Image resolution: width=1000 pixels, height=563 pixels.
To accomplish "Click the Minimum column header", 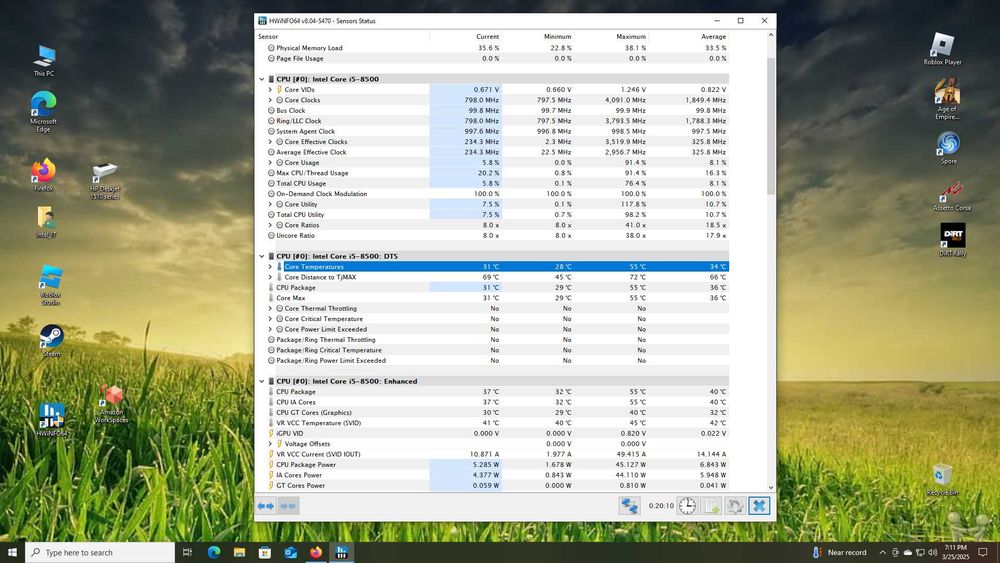I will [538, 36].
